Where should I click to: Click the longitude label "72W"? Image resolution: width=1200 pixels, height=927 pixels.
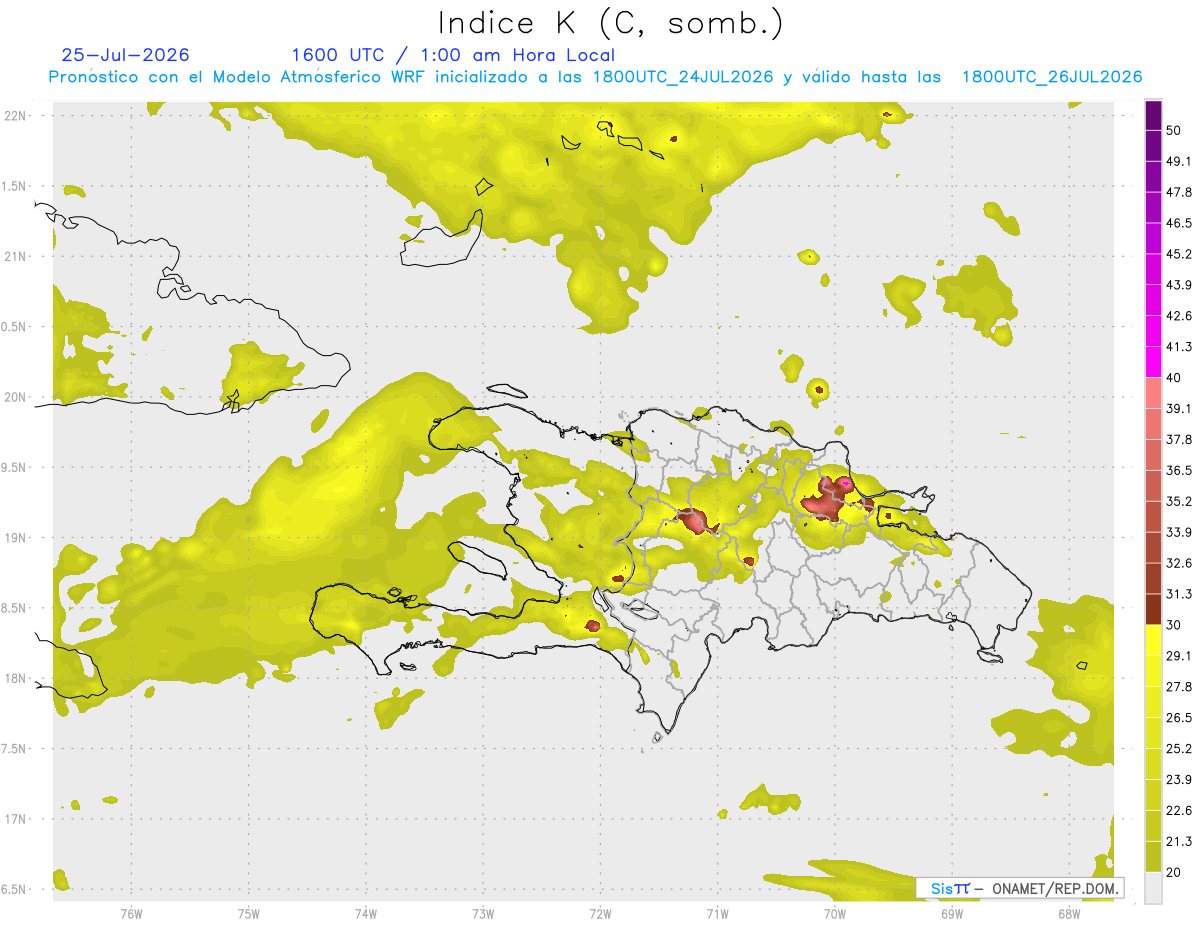pos(600,914)
